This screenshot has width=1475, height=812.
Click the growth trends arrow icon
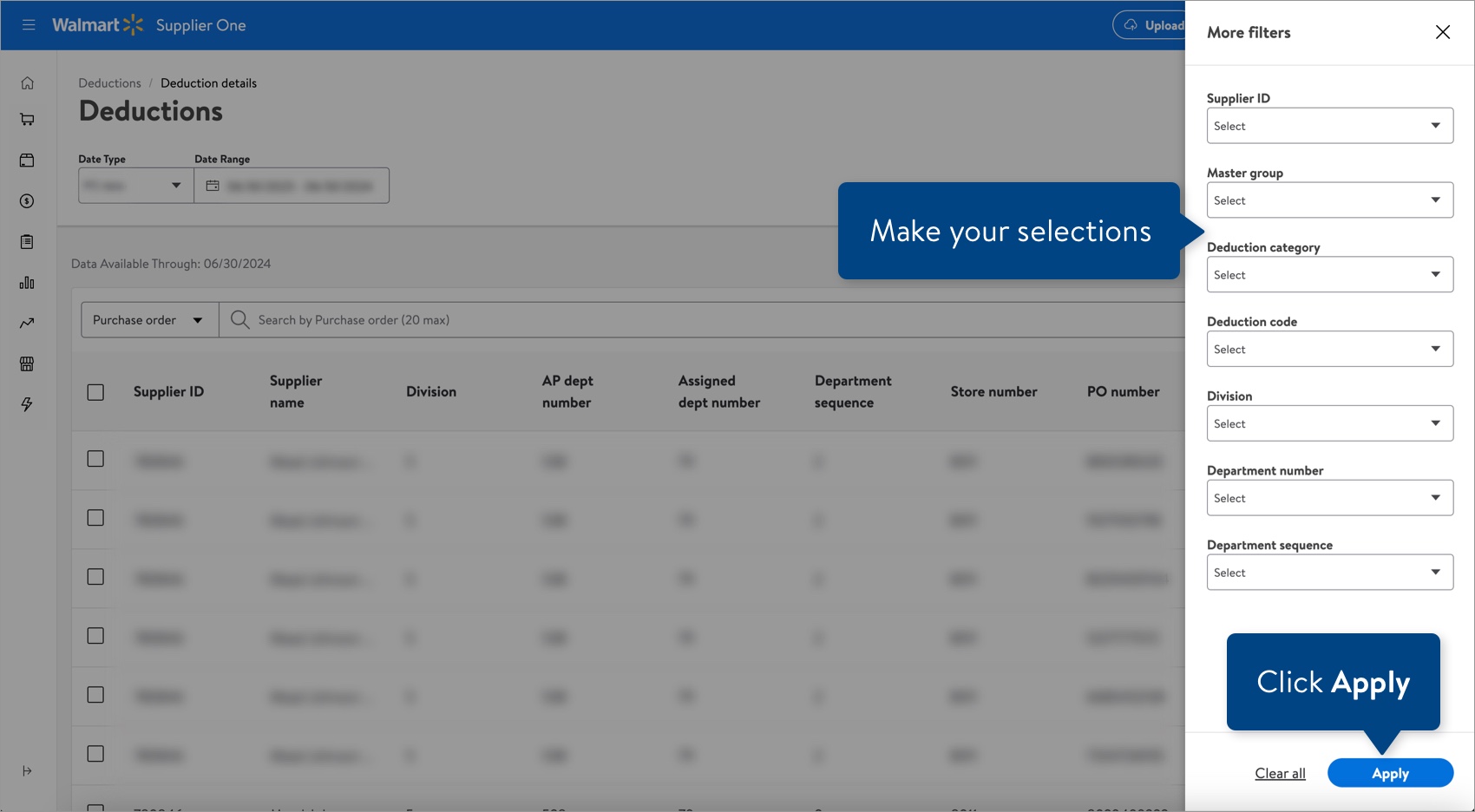(27, 323)
